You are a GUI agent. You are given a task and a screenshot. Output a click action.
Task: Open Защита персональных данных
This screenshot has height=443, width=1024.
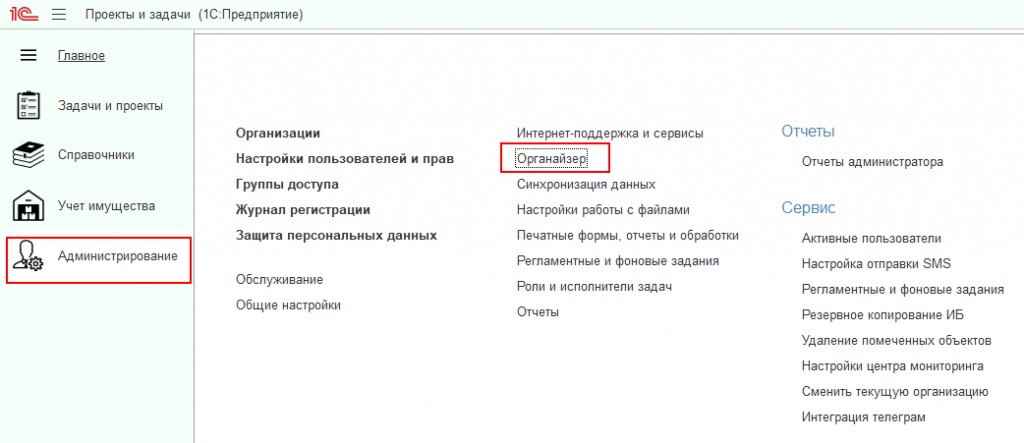pyautogui.click(x=336, y=235)
